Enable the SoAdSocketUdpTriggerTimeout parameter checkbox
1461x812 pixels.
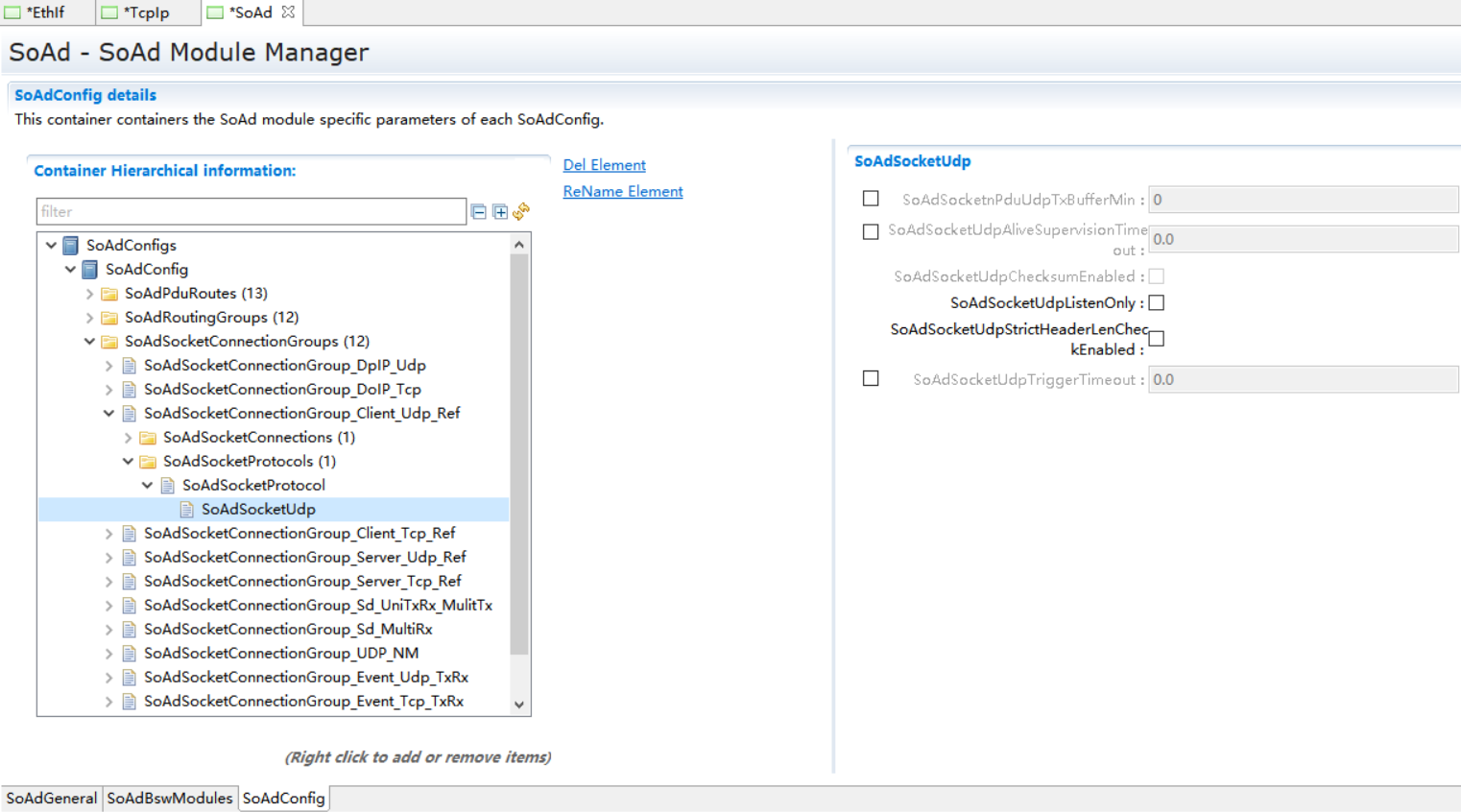pos(871,379)
